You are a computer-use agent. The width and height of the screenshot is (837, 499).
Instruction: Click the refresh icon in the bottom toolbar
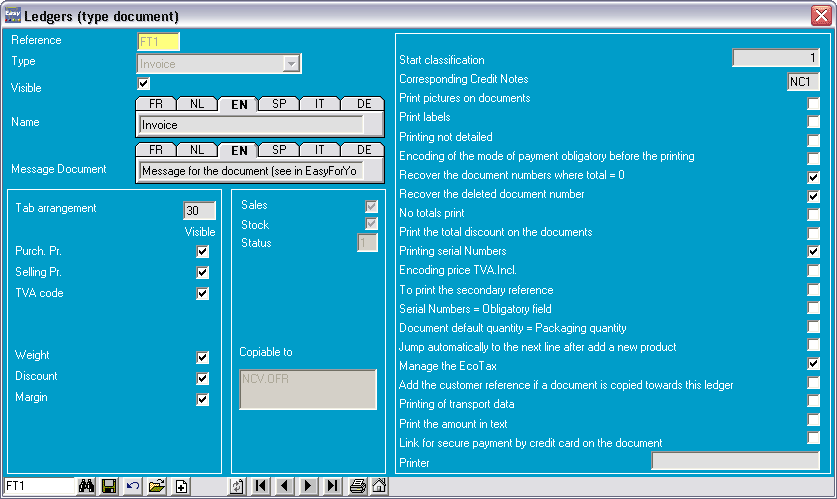pyautogui.click(x=237, y=487)
